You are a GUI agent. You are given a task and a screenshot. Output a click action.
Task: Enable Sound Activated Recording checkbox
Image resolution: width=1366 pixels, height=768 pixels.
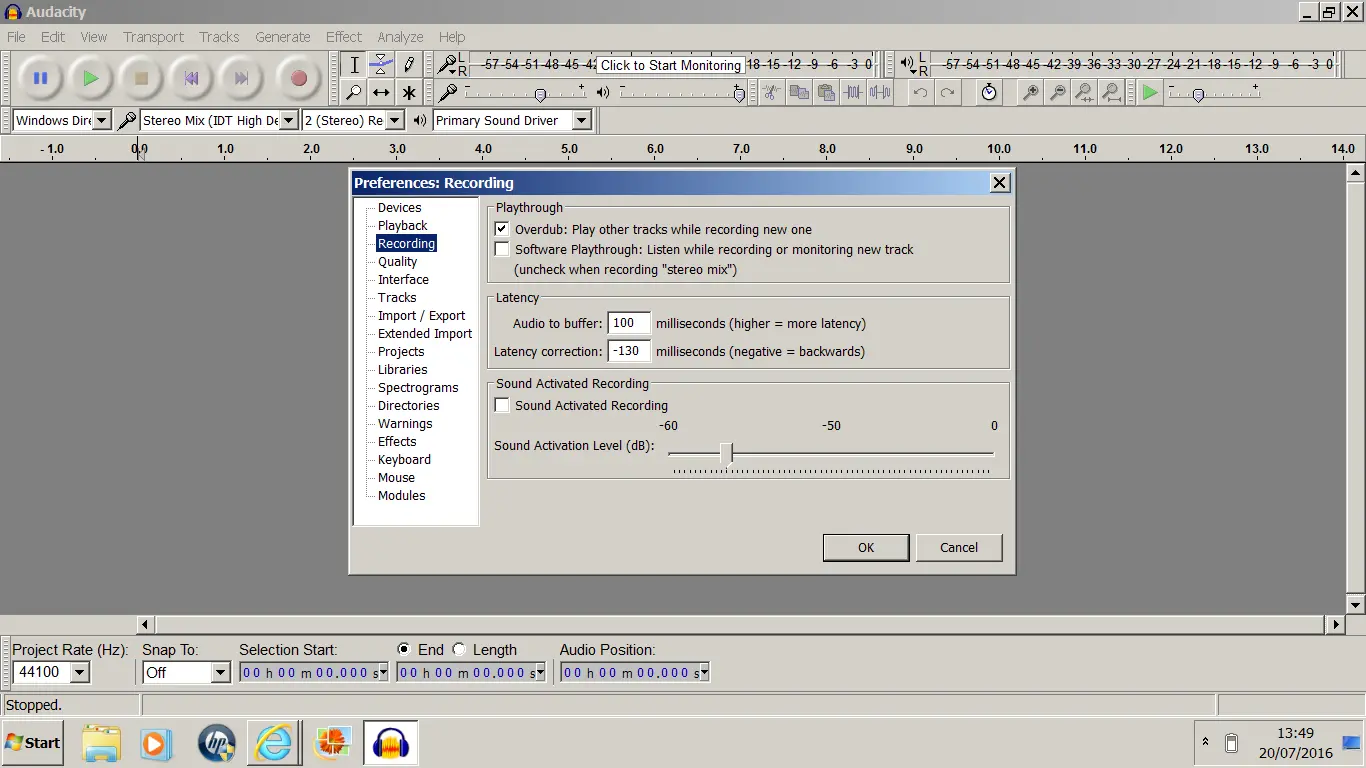(502, 405)
